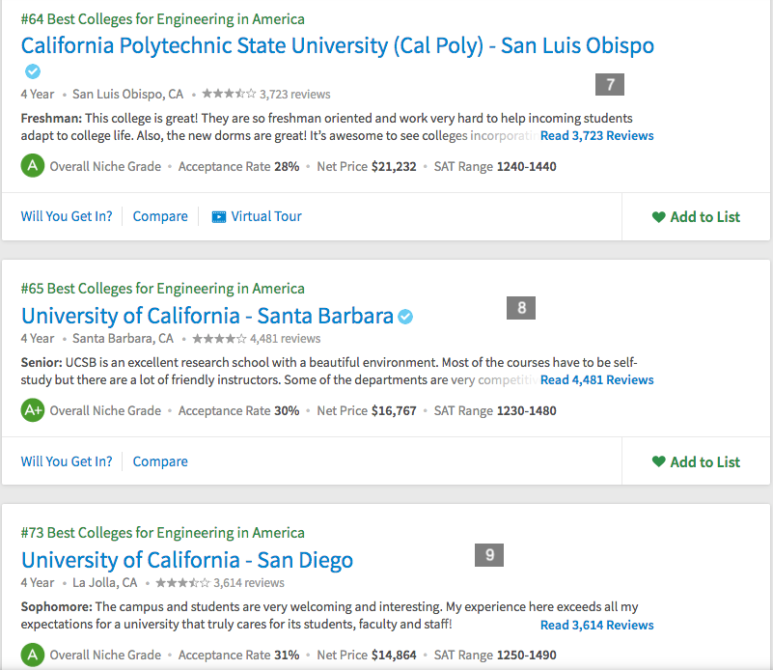Image resolution: width=773 pixels, height=670 pixels.
Task: Click Cal Poly star rating
Action: click(229, 94)
